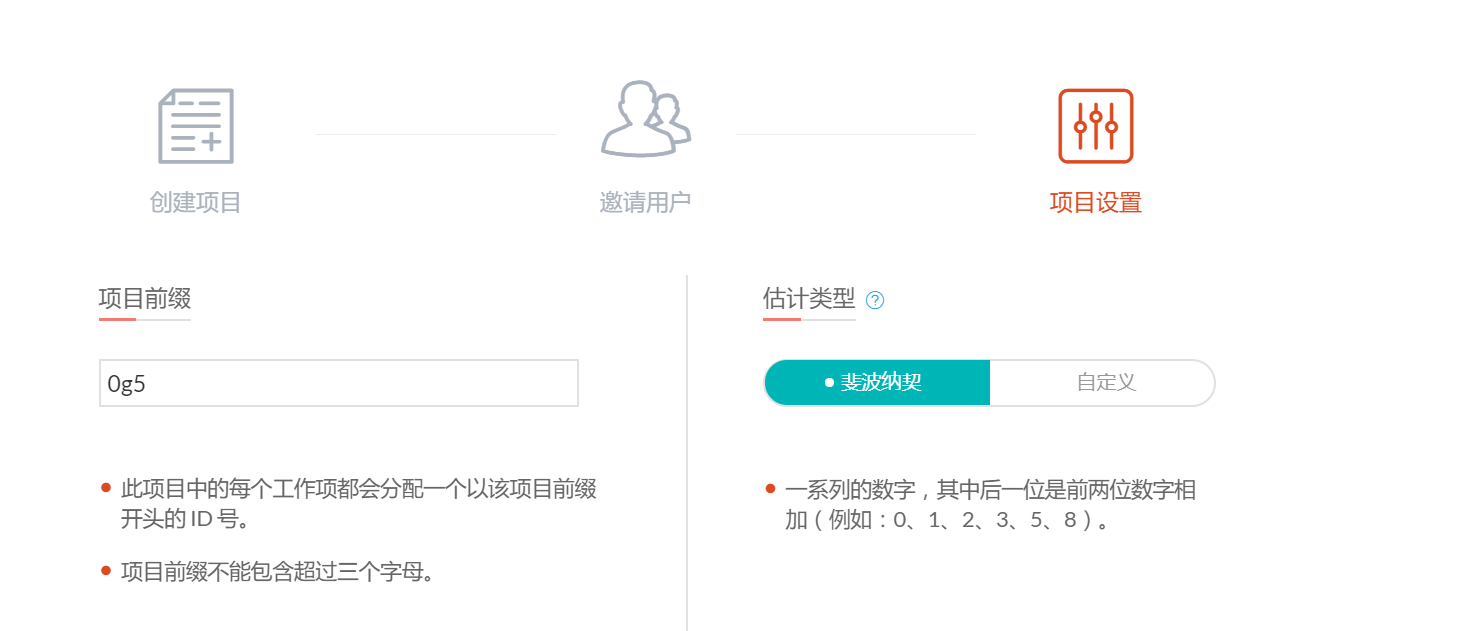Click the Invite Users people icon
This screenshot has width=1472, height=631.
pos(645,120)
